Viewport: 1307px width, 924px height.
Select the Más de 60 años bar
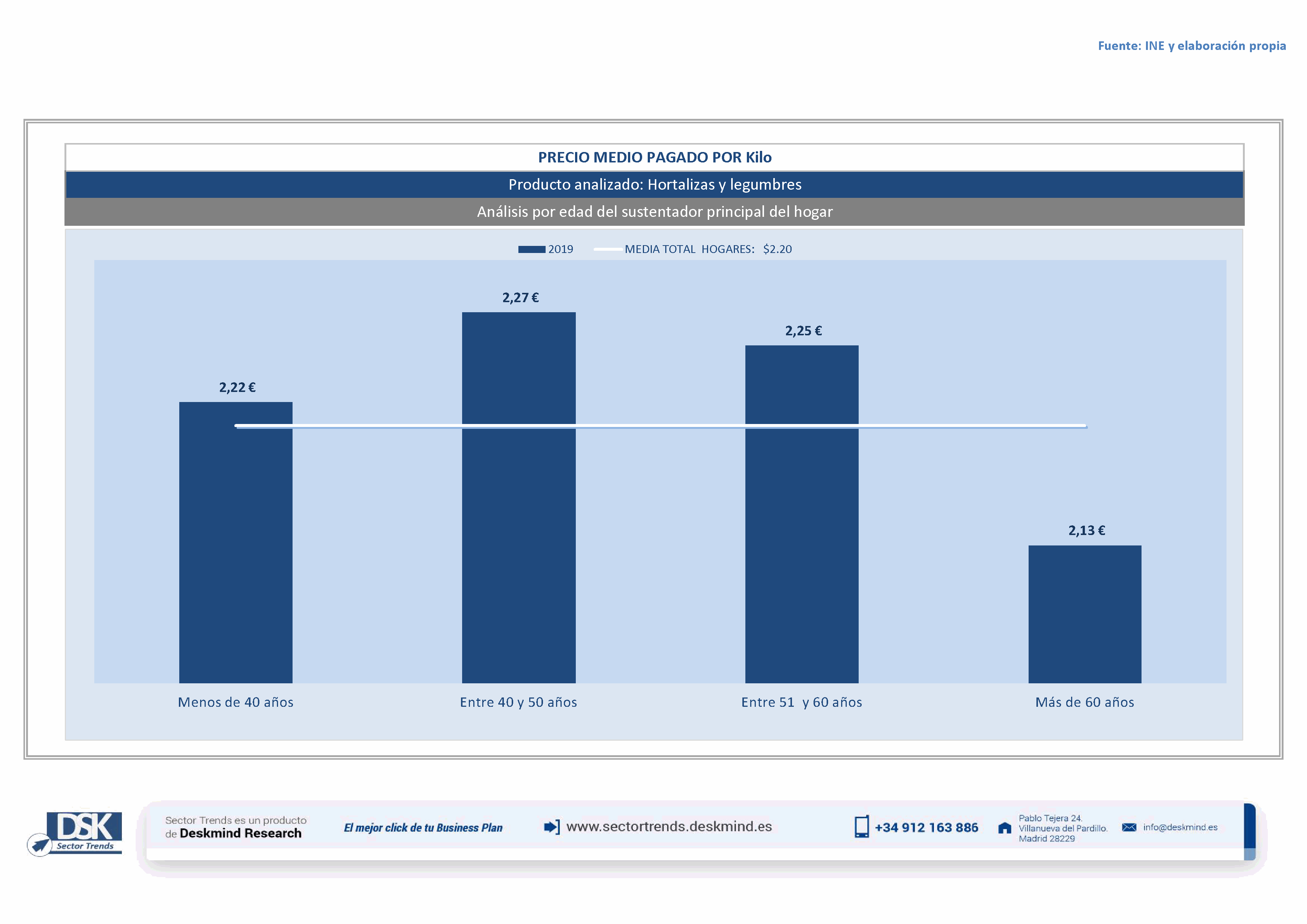click(1085, 614)
